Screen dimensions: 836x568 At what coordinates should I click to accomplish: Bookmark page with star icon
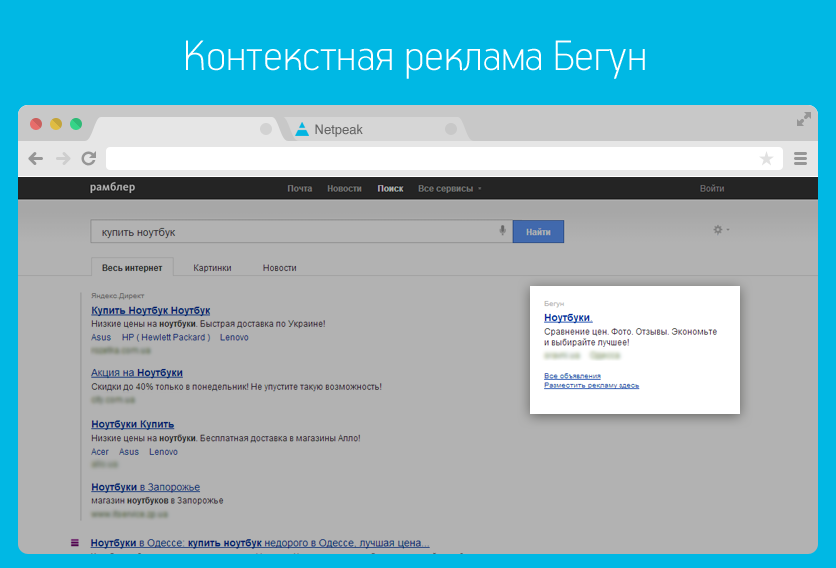[766, 158]
